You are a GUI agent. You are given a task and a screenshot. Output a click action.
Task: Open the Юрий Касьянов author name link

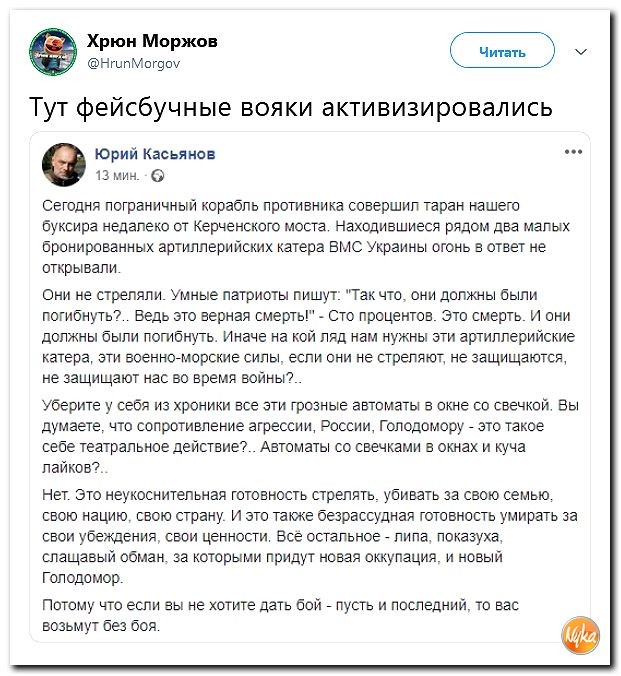coord(155,153)
